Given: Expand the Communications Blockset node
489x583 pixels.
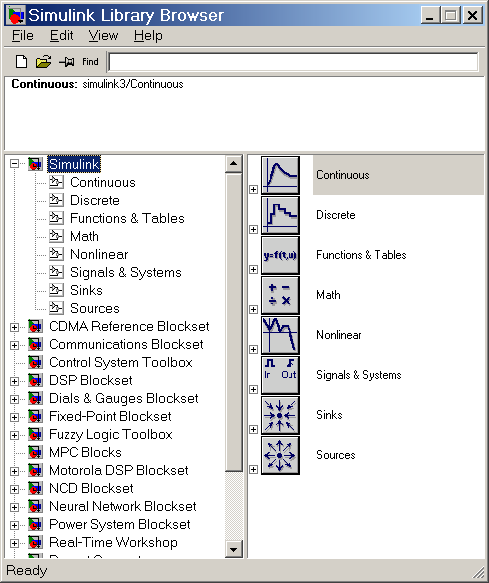Looking at the screenshot, I should point(15,345).
